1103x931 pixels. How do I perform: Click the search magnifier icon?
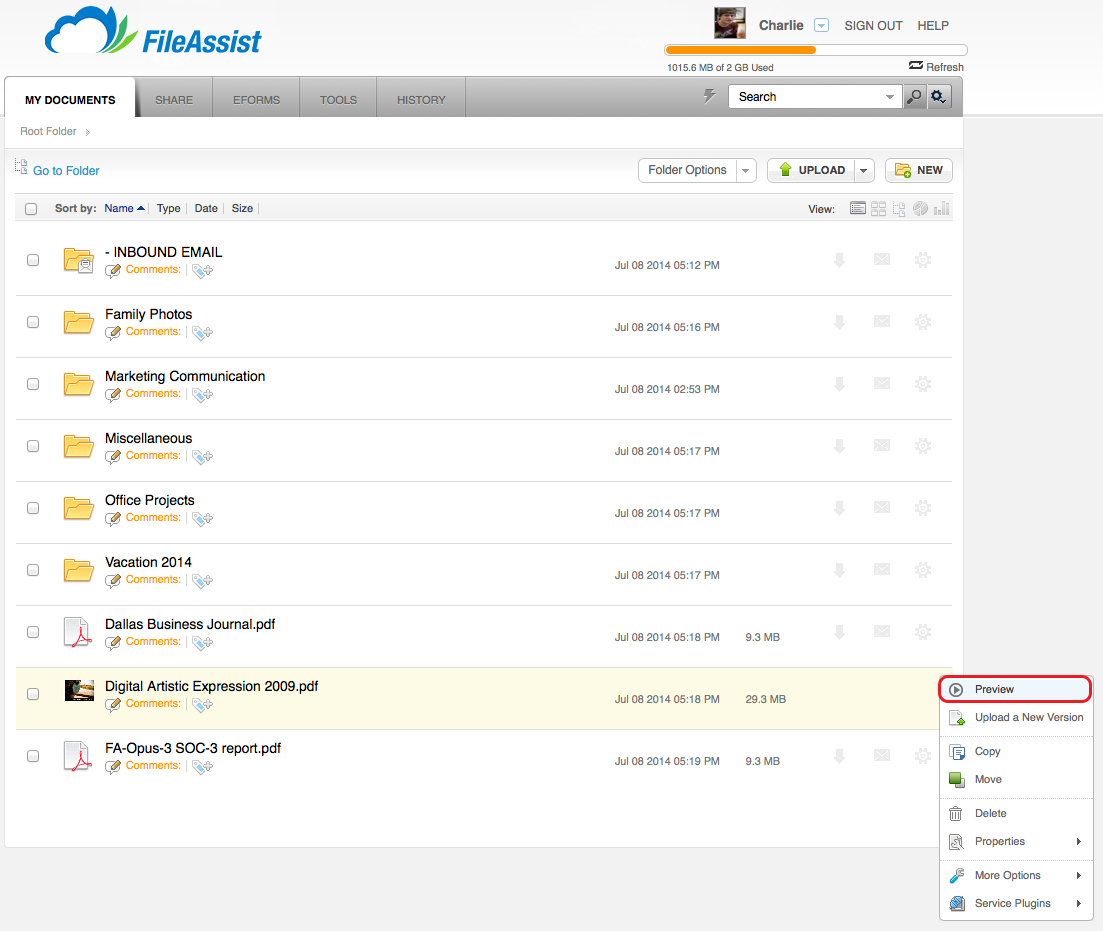(x=914, y=96)
